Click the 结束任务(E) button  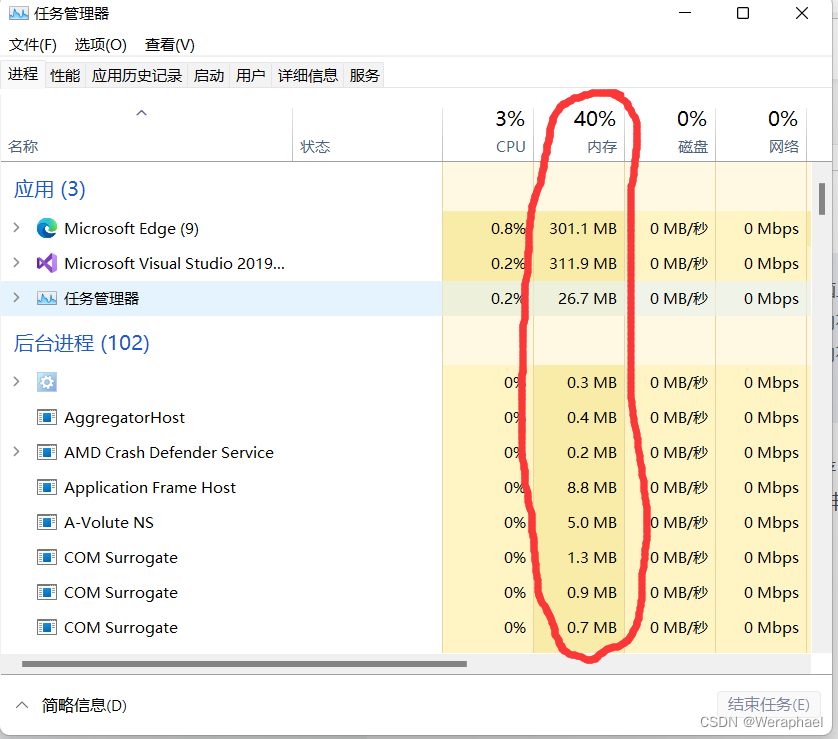pyautogui.click(x=768, y=705)
